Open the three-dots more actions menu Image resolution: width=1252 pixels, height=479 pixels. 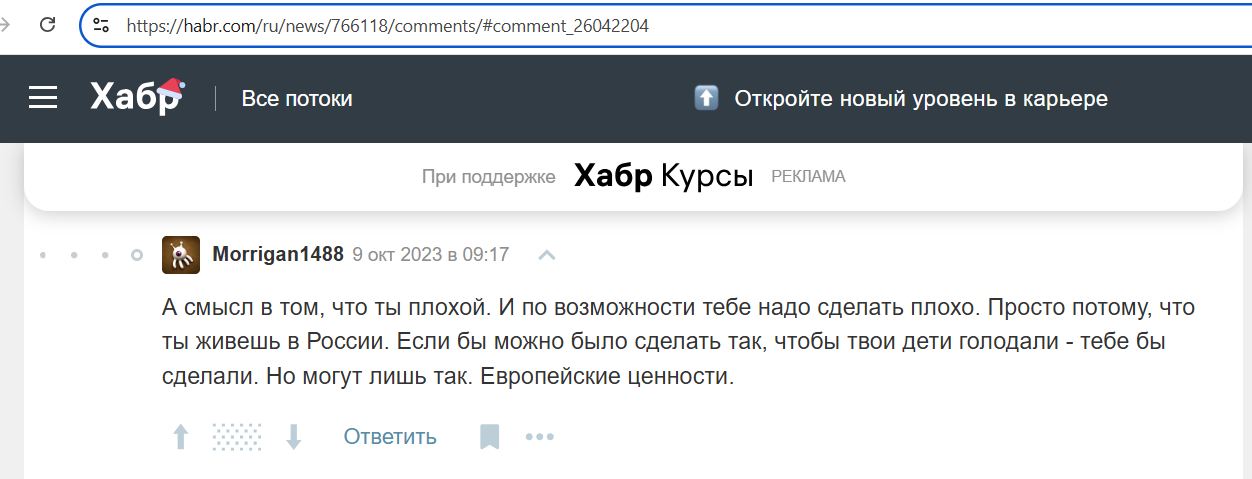coord(539,437)
